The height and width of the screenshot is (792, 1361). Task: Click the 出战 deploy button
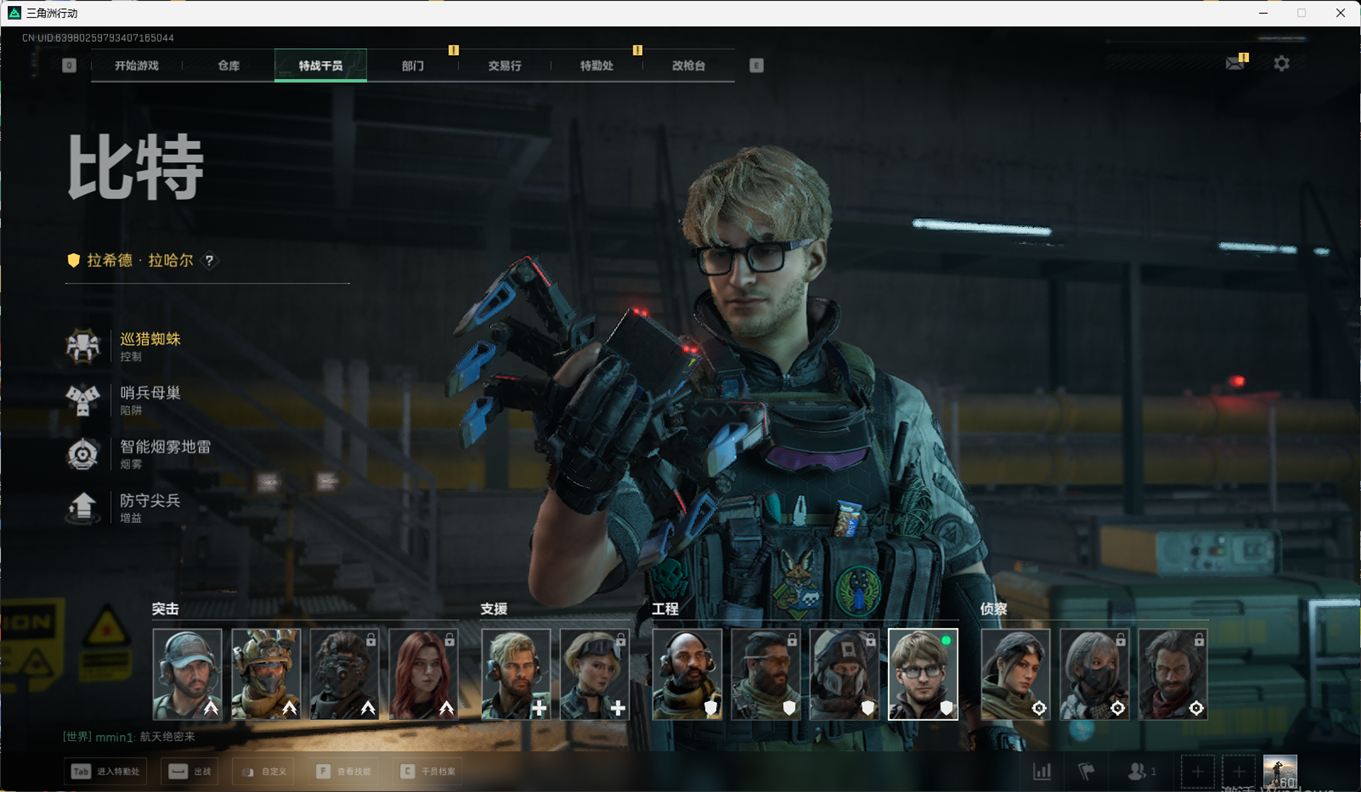pyautogui.click(x=192, y=771)
